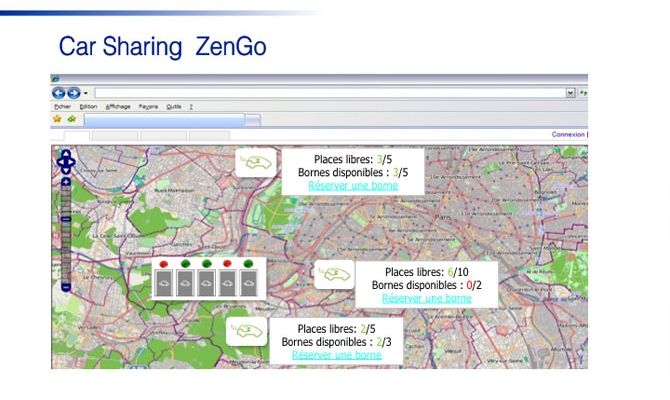Pan the map right with the arrow
Image resolution: width=670 pixels, height=400 pixels.
pos(72,162)
